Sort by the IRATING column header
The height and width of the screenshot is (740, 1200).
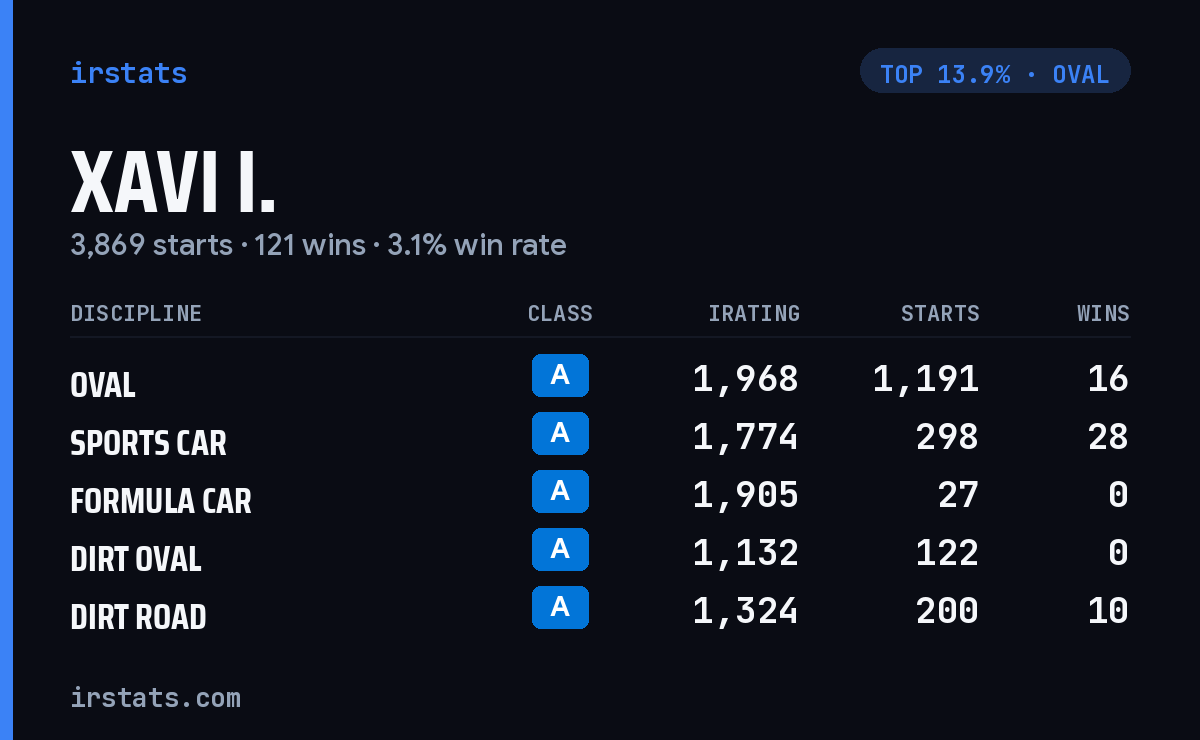pyautogui.click(x=754, y=313)
